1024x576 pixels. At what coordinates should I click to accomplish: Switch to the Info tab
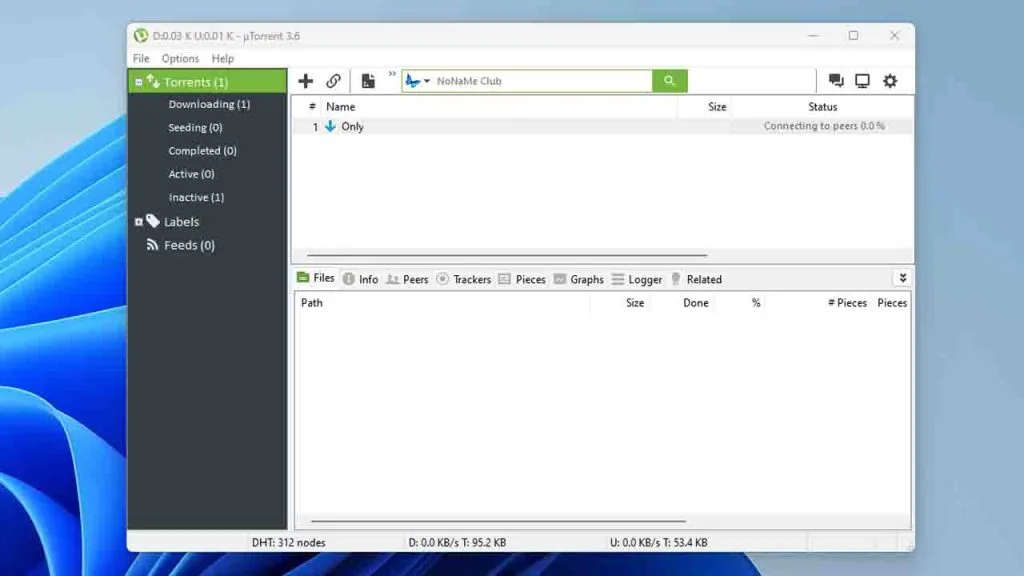[x=360, y=279]
